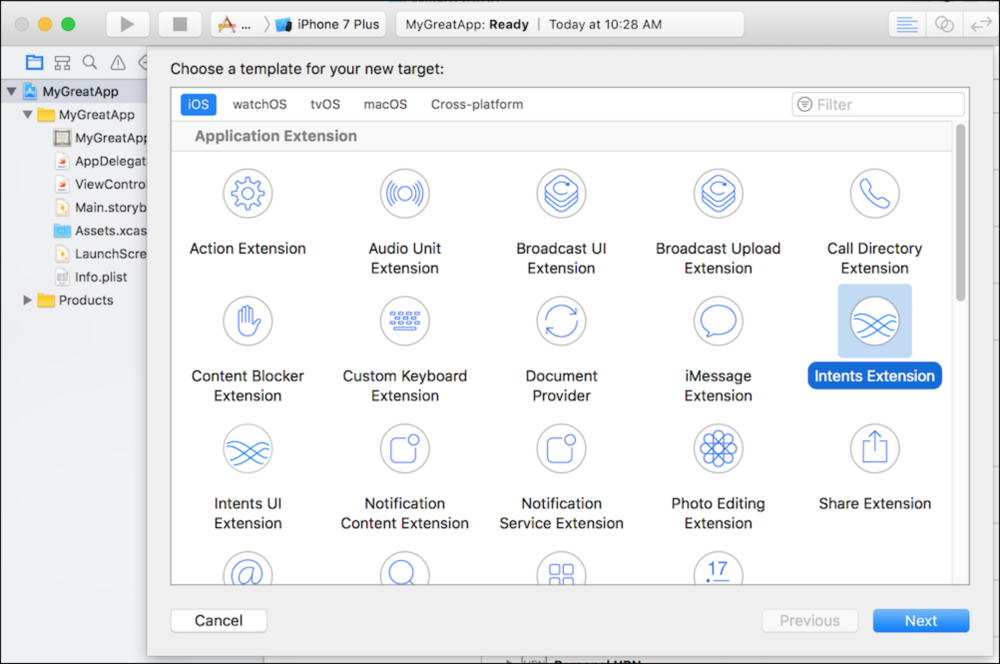Open AppDelegate swift file in navigator
The height and width of the screenshot is (664, 1000).
(101, 161)
